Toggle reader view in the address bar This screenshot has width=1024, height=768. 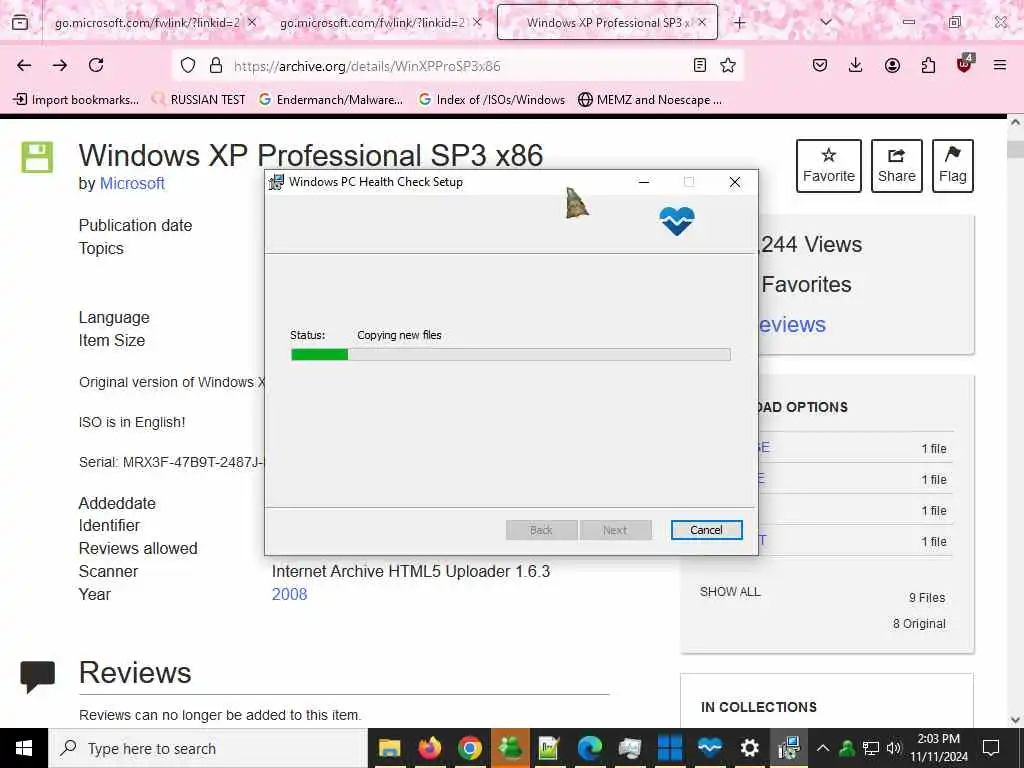click(x=699, y=65)
